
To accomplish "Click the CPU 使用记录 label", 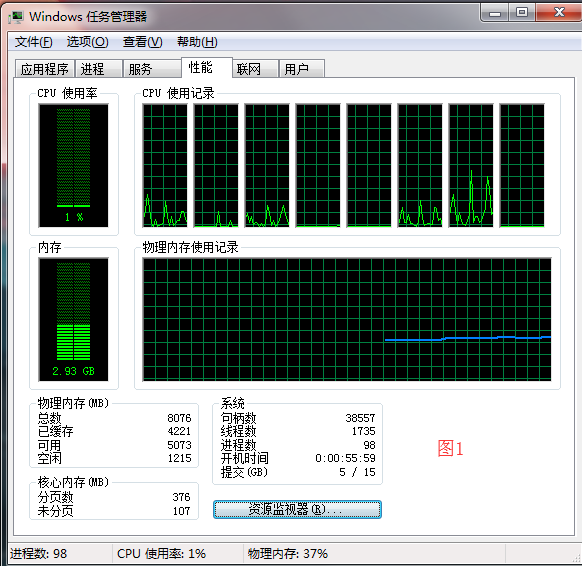I will click(179, 93).
